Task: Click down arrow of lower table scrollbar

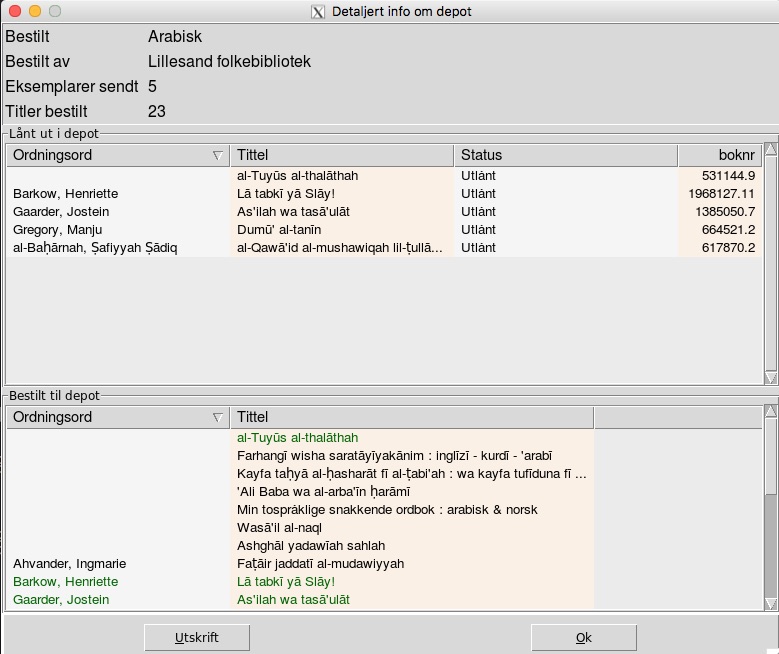Action: pyautogui.click(x=770, y=603)
